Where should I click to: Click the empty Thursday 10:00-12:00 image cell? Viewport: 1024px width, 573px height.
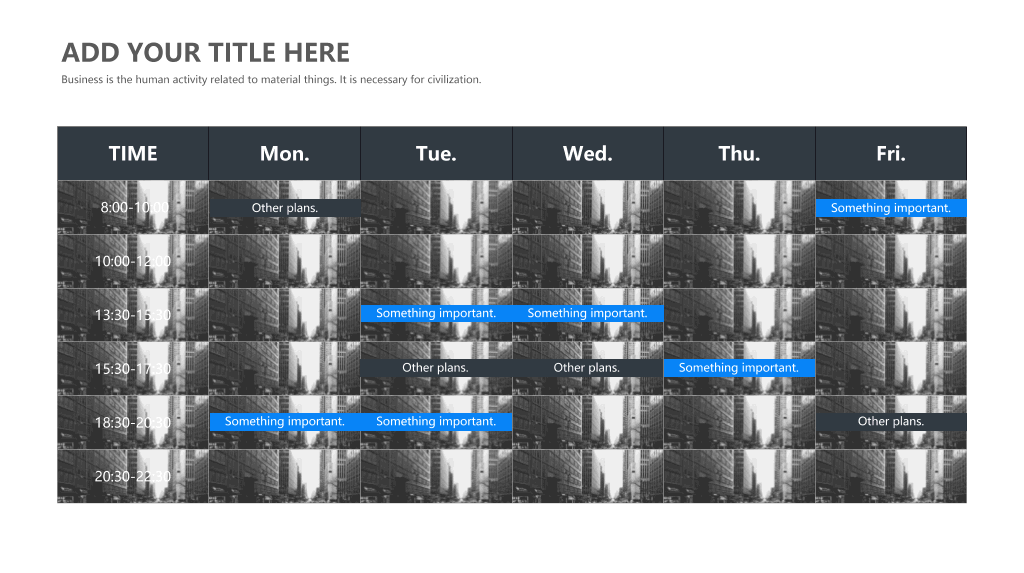[739, 261]
